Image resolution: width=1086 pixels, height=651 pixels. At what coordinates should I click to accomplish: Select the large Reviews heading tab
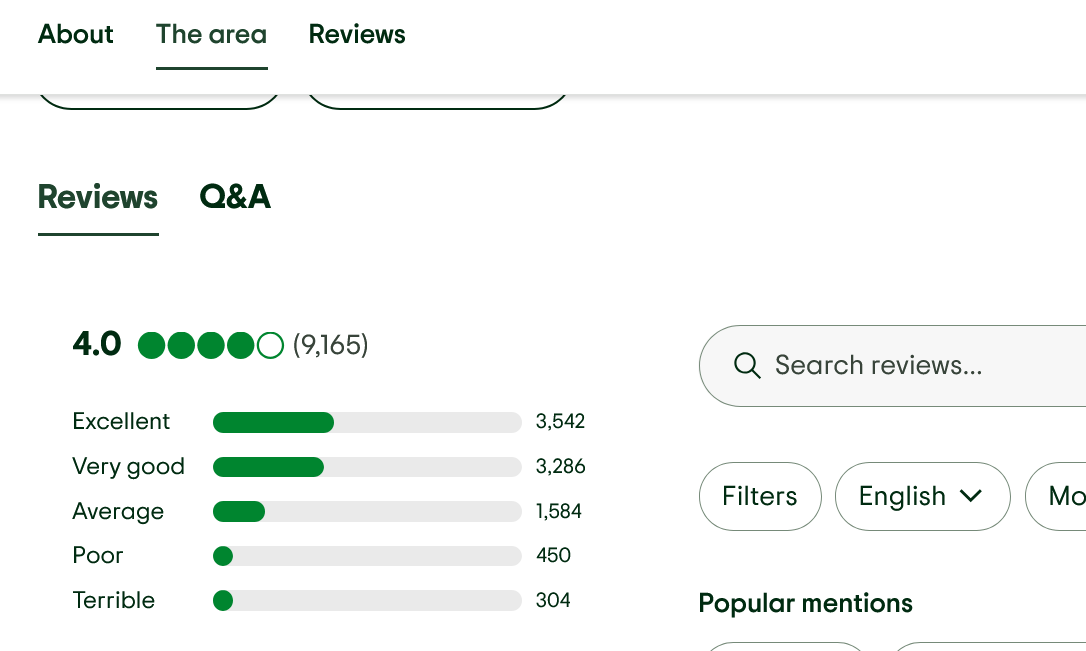click(x=98, y=197)
